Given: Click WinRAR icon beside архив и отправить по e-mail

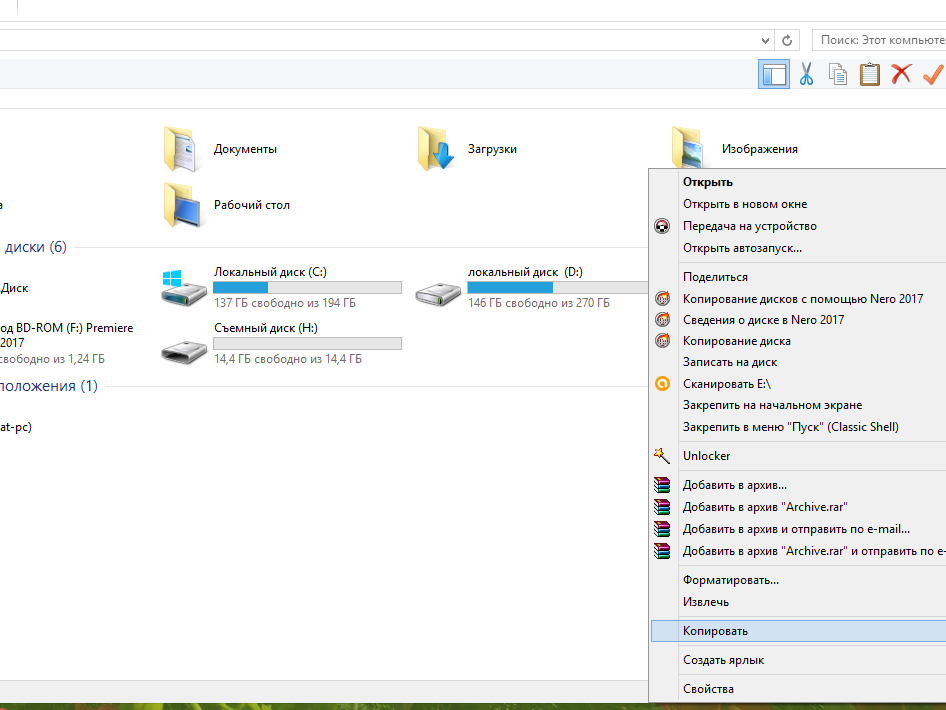Looking at the screenshot, I should (662, 529).
